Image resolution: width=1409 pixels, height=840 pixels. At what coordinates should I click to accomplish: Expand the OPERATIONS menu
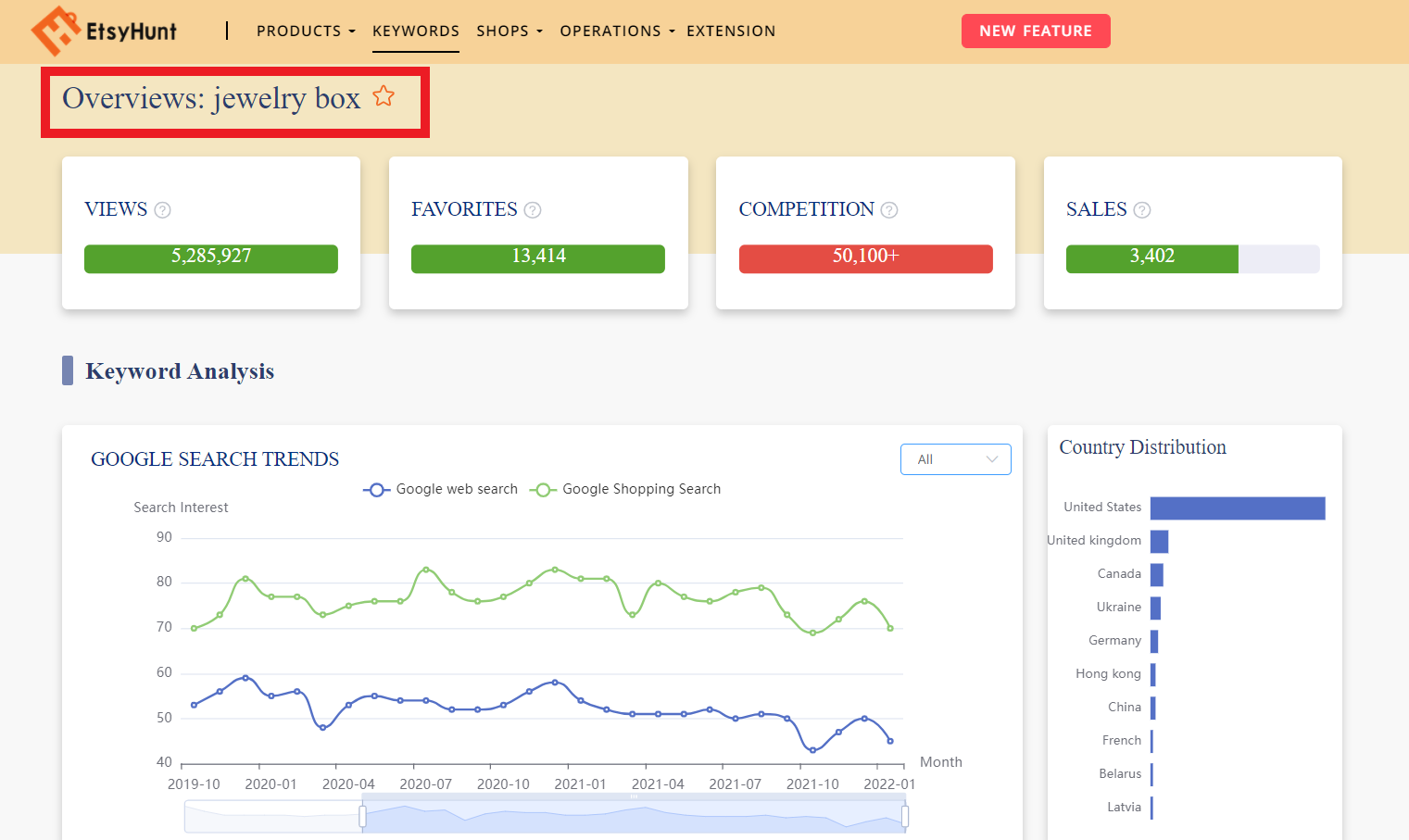tap(617, 31)
